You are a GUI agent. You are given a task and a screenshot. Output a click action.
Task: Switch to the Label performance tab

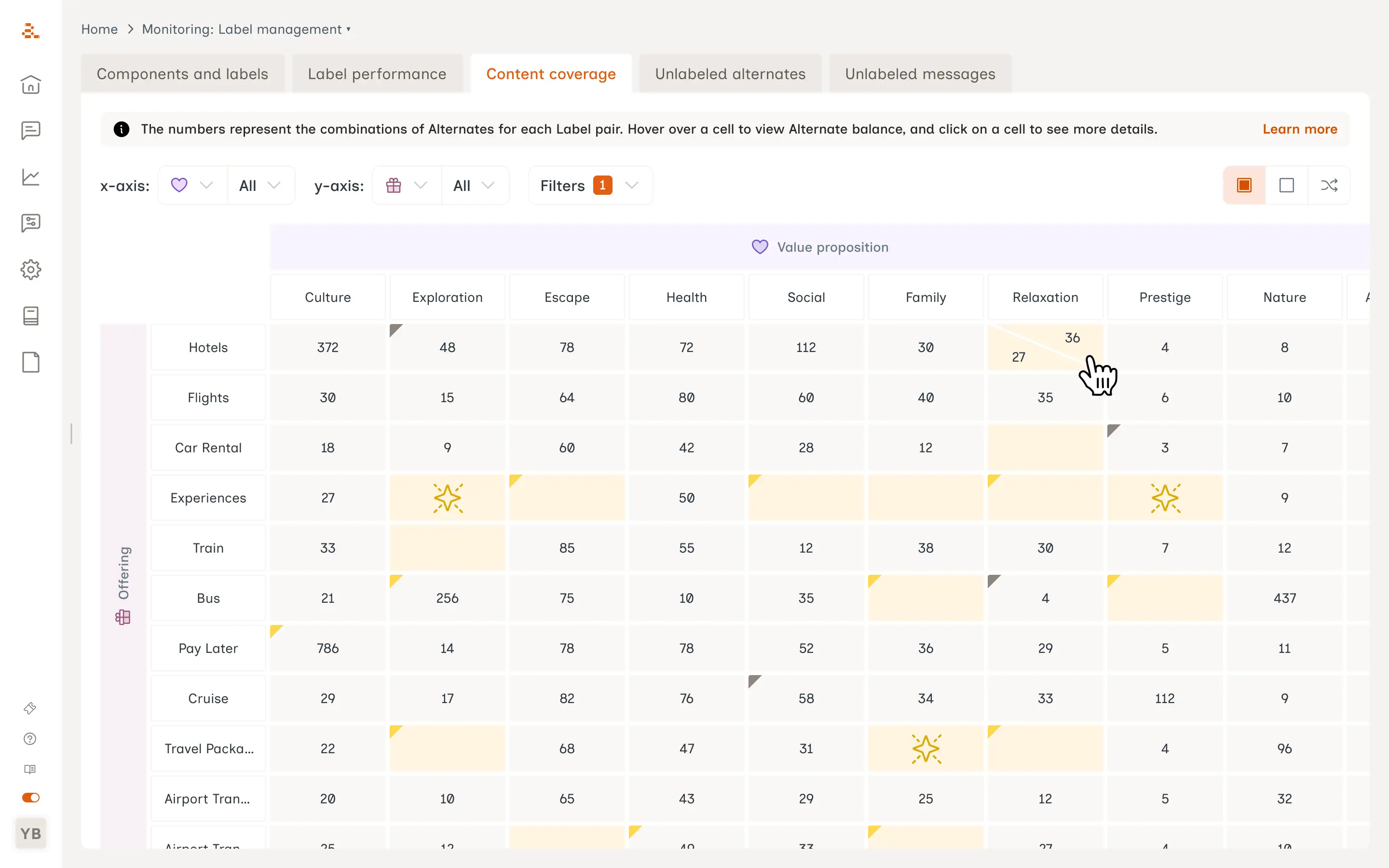point(377,74)
